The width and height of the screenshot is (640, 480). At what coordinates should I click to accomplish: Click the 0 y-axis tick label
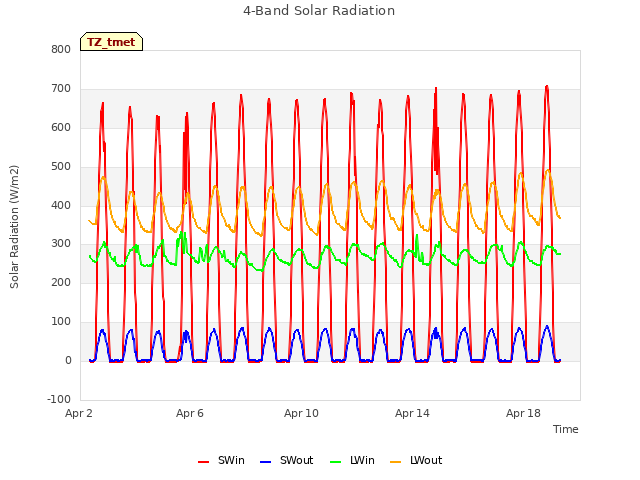(x=68, y=361)
